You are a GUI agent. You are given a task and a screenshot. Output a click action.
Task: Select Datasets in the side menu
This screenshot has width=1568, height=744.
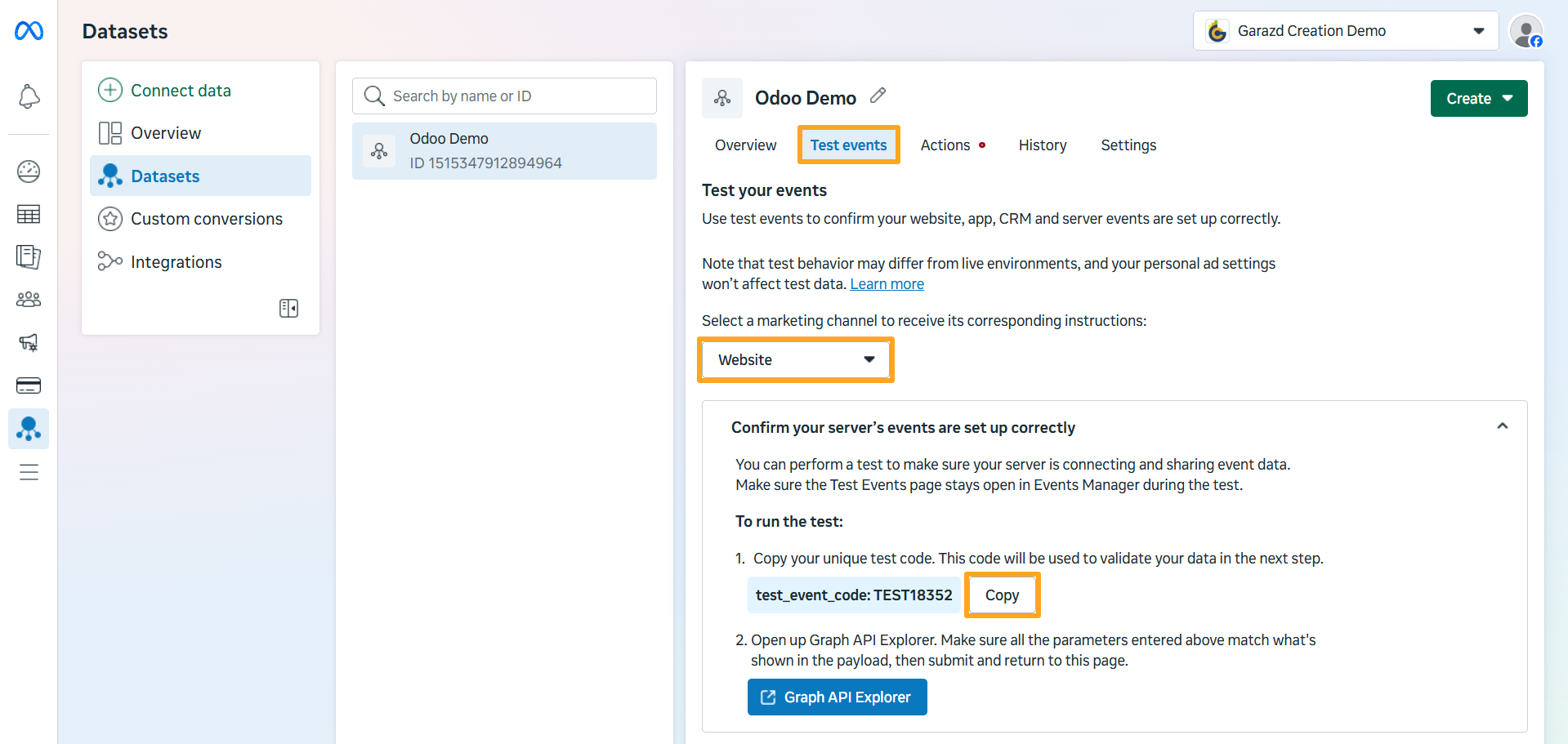pos(200,176)
